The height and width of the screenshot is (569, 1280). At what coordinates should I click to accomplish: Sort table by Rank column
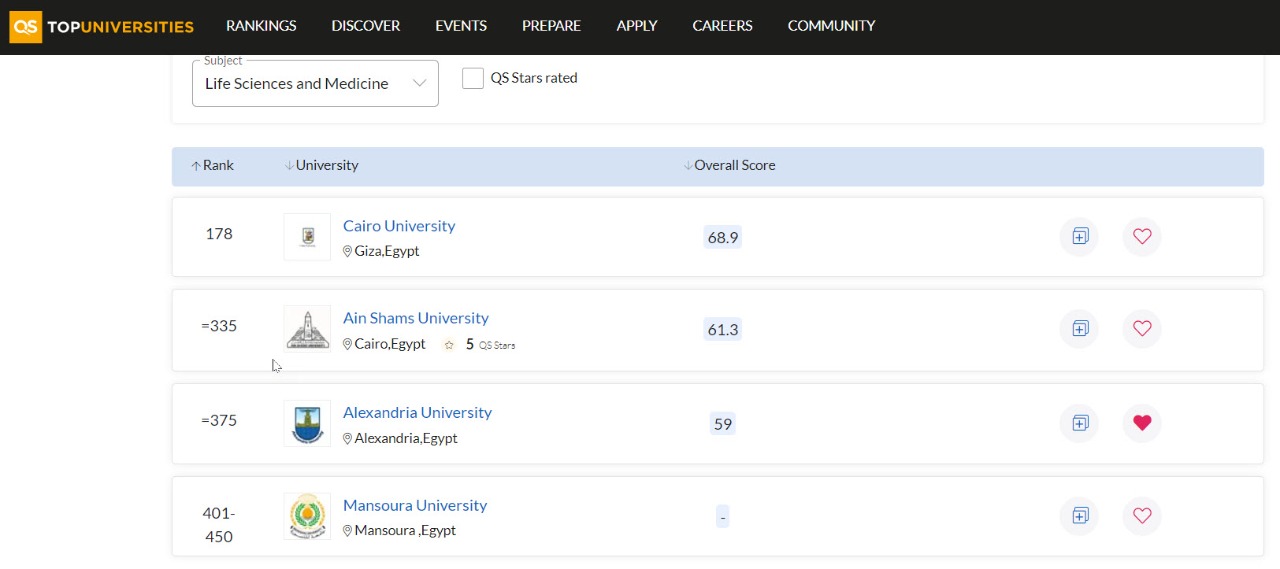pos(212,166)
